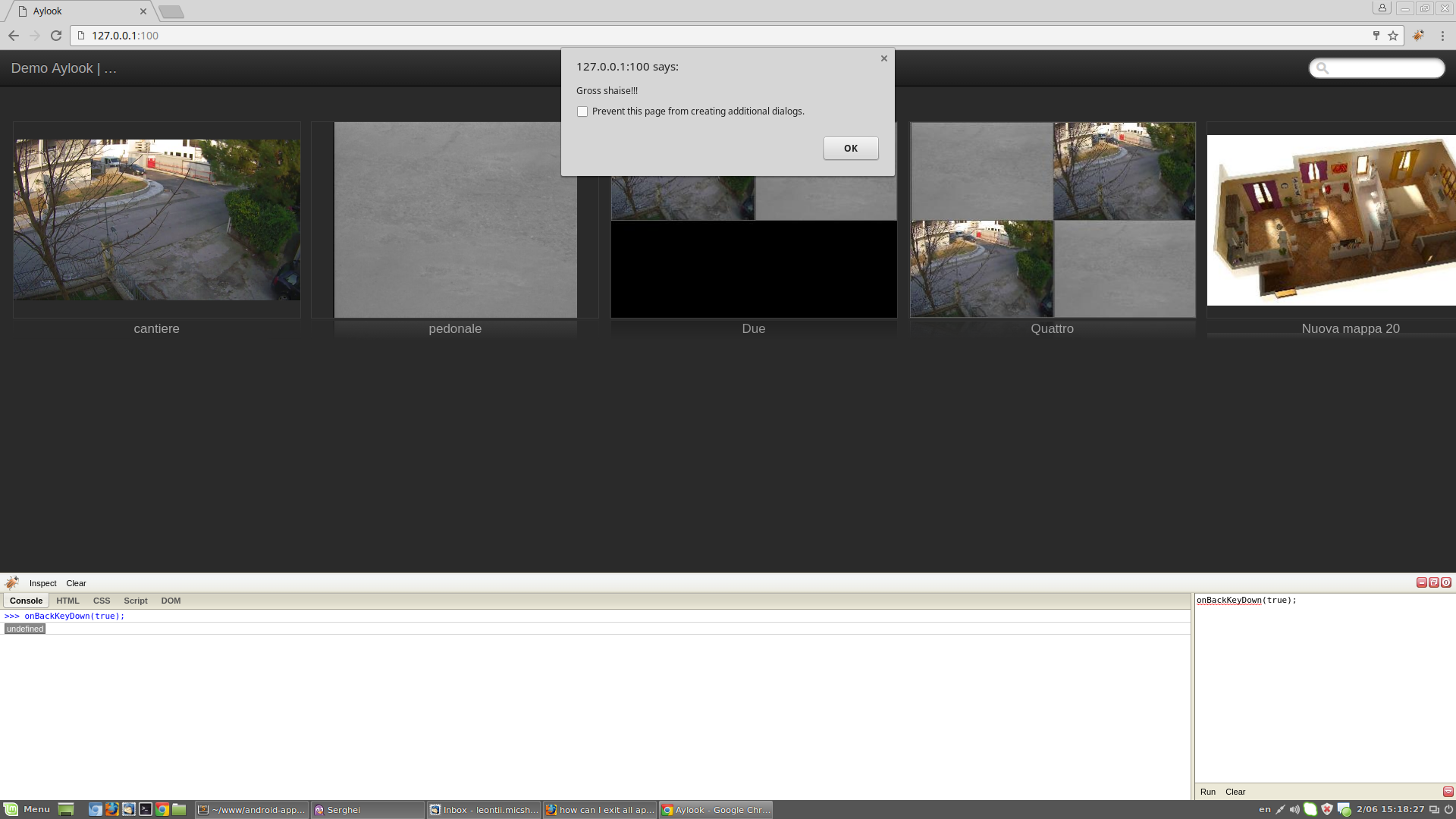This screenshot has width=1456, height=819.
Task: Switch to the Firebug HTML tab
Action: [67, 601]
